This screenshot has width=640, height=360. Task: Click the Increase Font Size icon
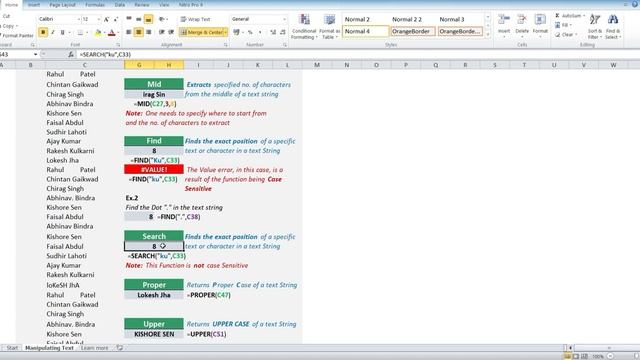pyautogui.click(x=106, y=19)
